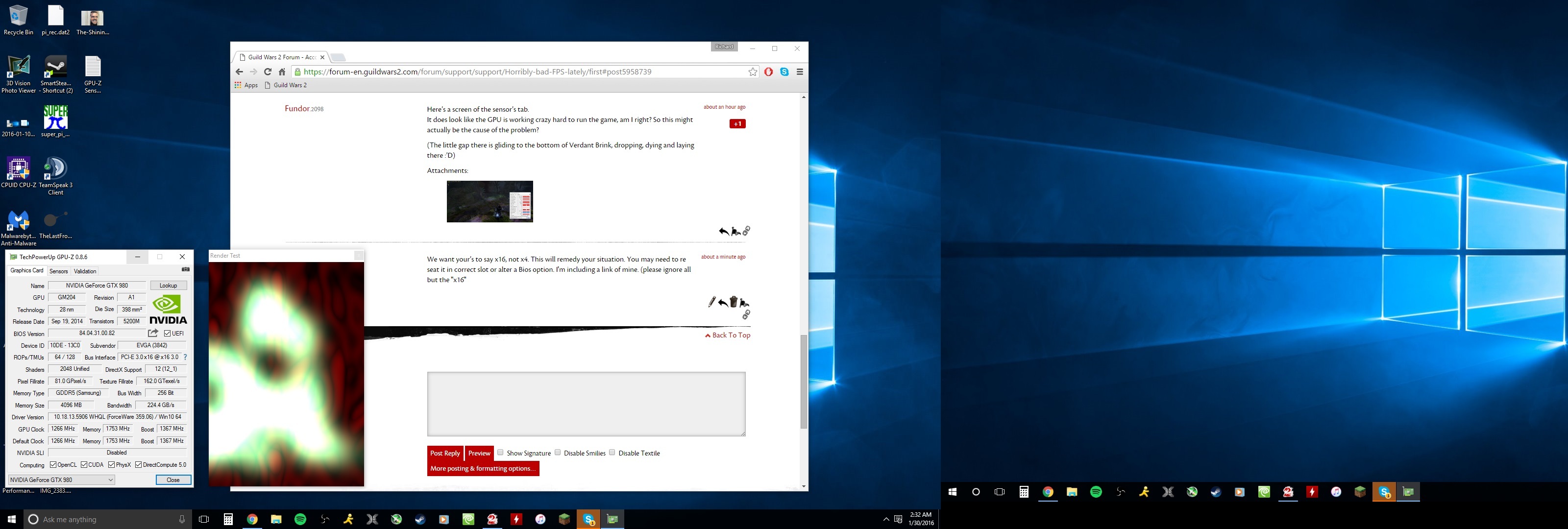Image resolution: width=1568 pixels, height=529 pixels.
Task: Take a GPU-Z screenshot with camera icon
Action: [x=186, y=270]
